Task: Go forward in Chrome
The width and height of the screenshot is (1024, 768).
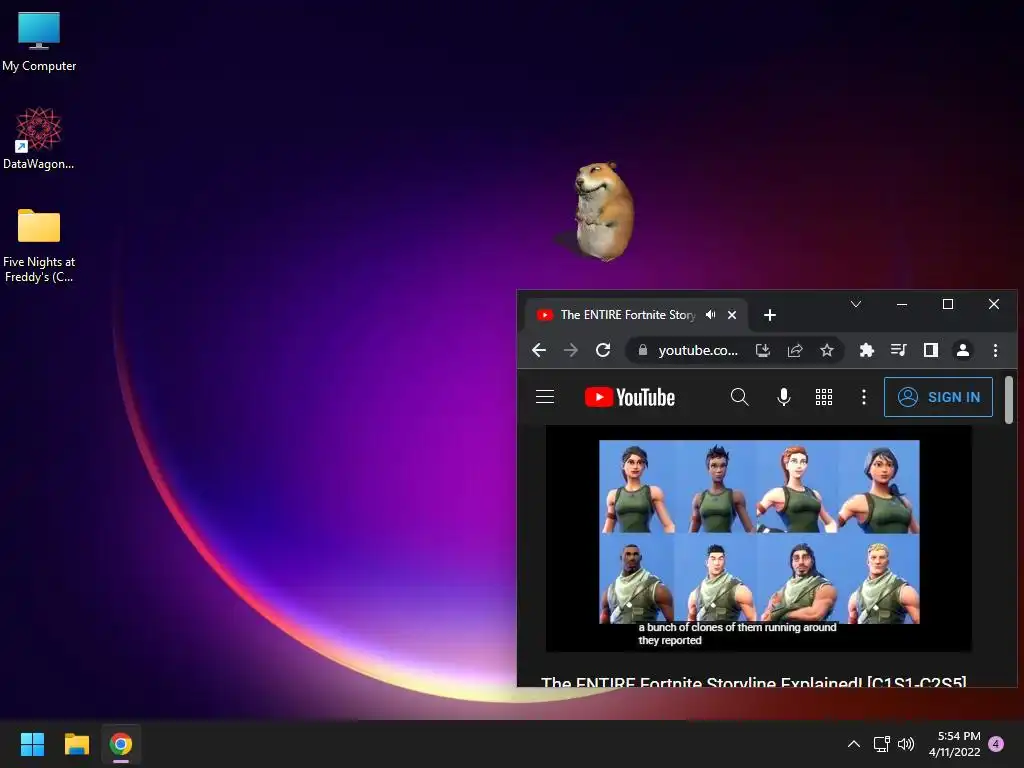Action: [x=571, y=350]
